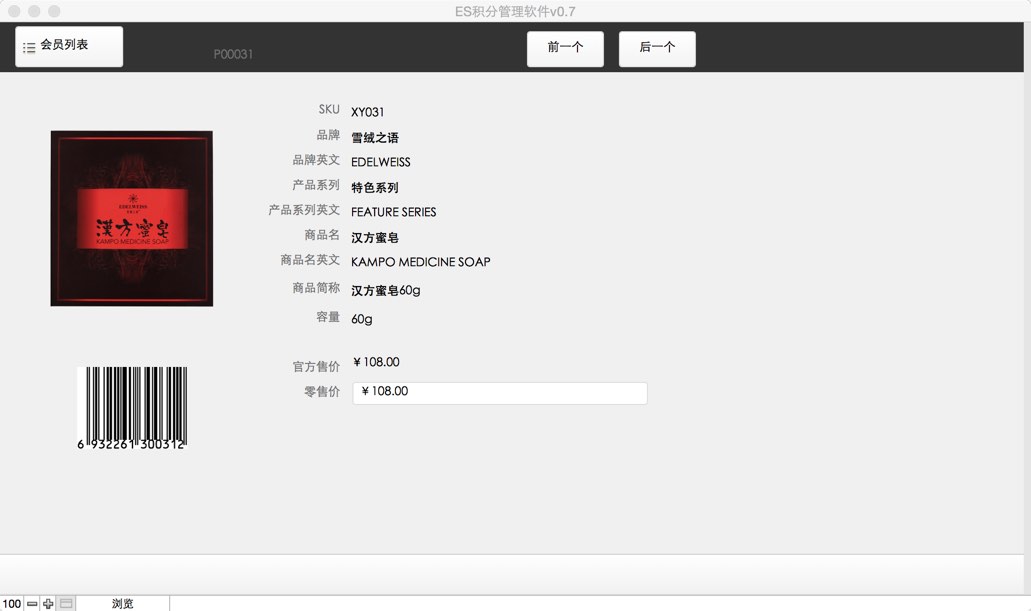Image resolution: width=1031 pixels, height=611 pixels.
Task: Click the 产品系列英文 label
Action: click(304, 210)
